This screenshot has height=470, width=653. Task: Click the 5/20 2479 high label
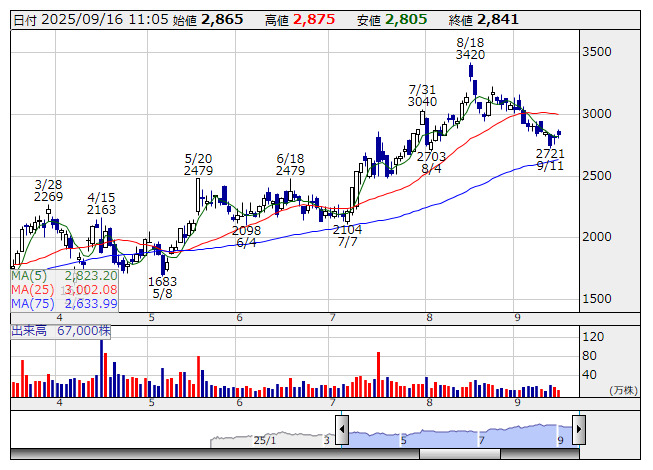click(x=199, y=164)
